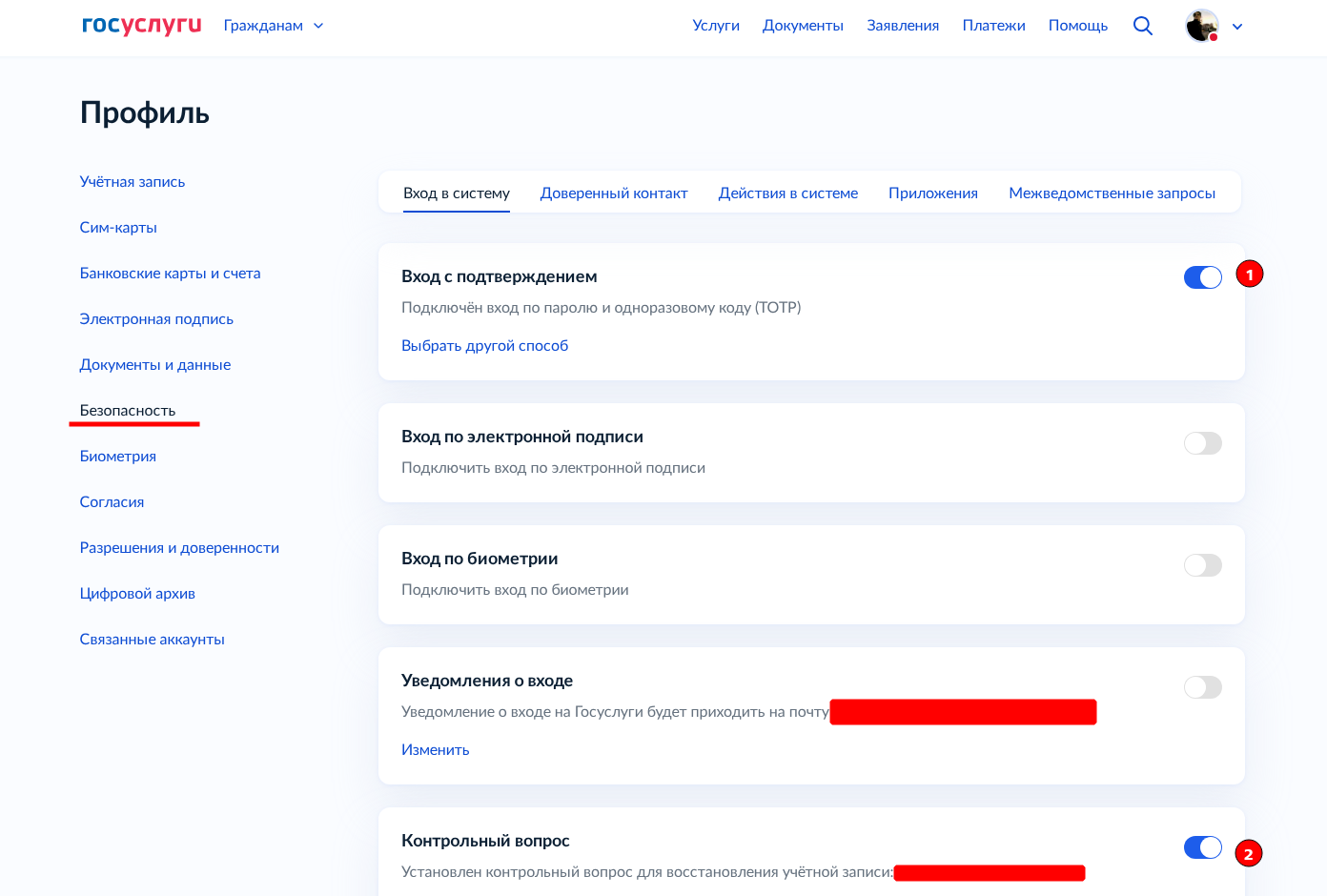The image size is (1327, 896).
Task: Turn off Контрольный вопрос toggle
Action: tap(1202, 847)
